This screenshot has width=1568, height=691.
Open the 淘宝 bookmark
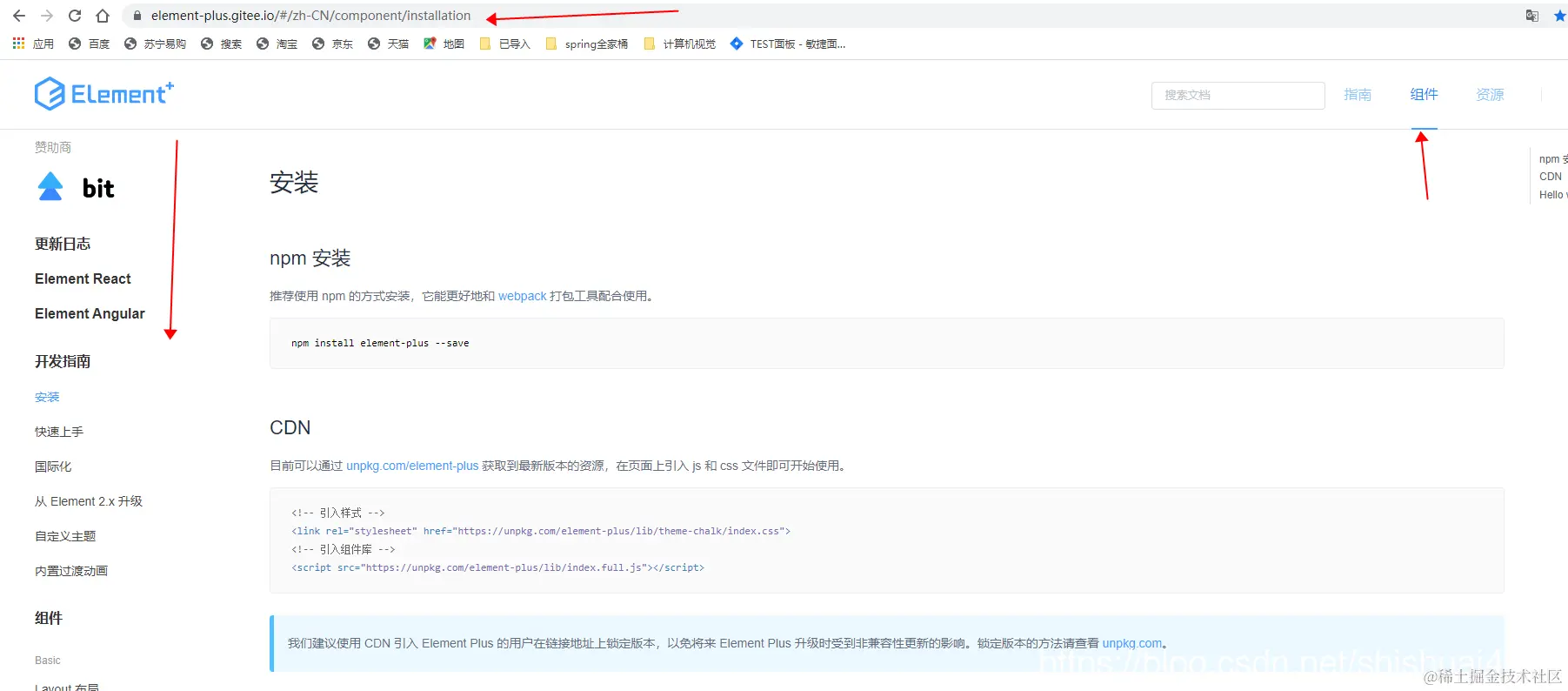pyautogui.click(x=277, y=44)
